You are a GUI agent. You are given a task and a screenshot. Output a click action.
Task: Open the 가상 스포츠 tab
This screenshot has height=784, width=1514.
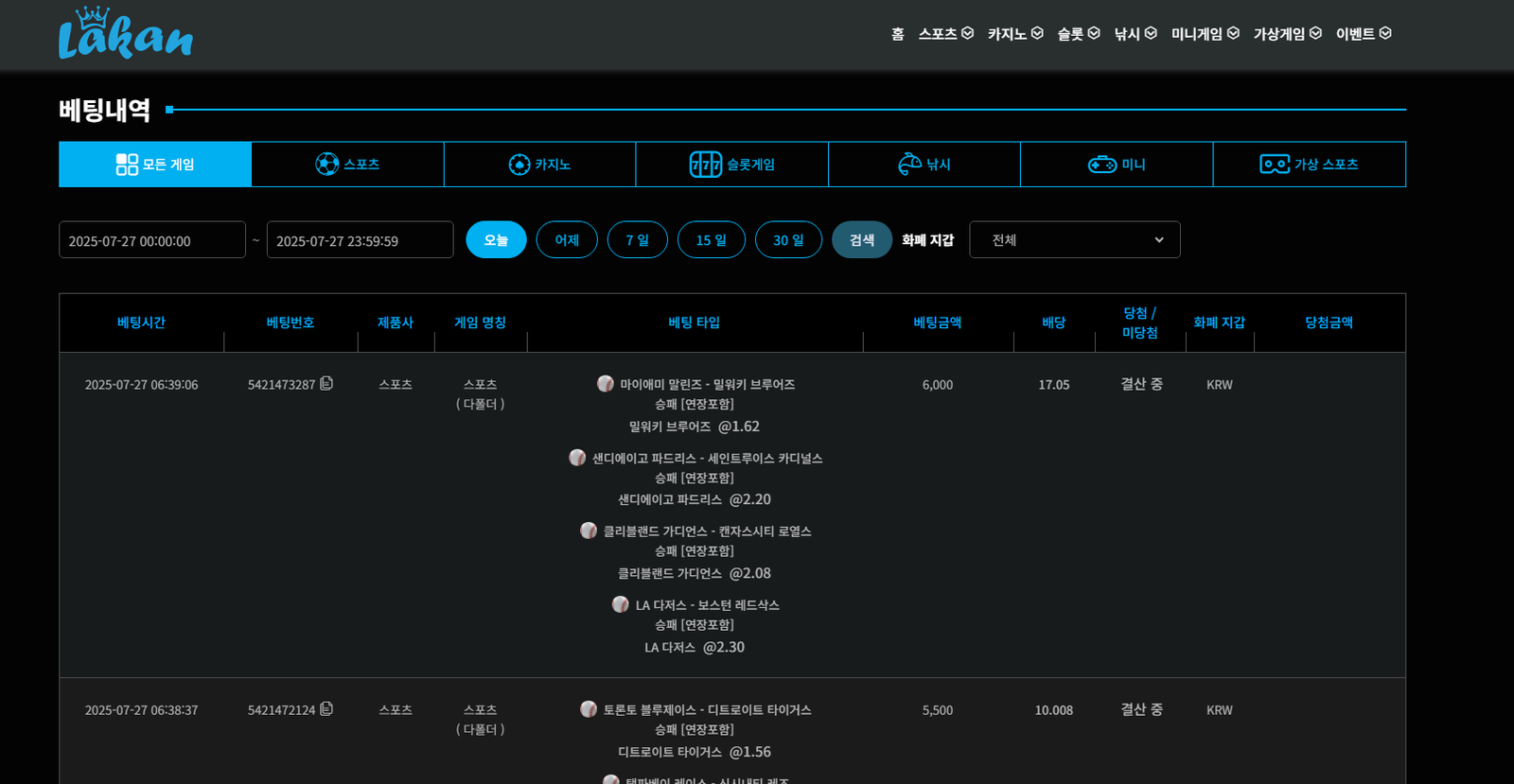1309,165
